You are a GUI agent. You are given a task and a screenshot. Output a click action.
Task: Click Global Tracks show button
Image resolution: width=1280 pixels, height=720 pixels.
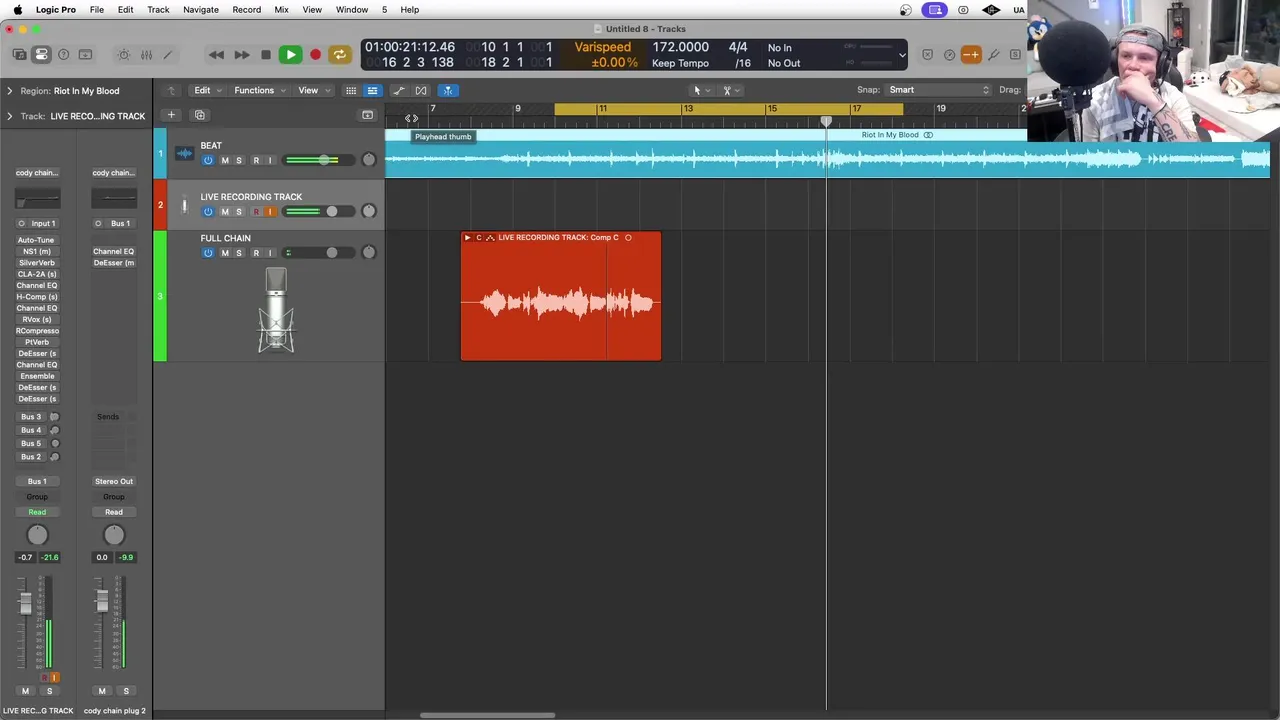pos(367,115)
